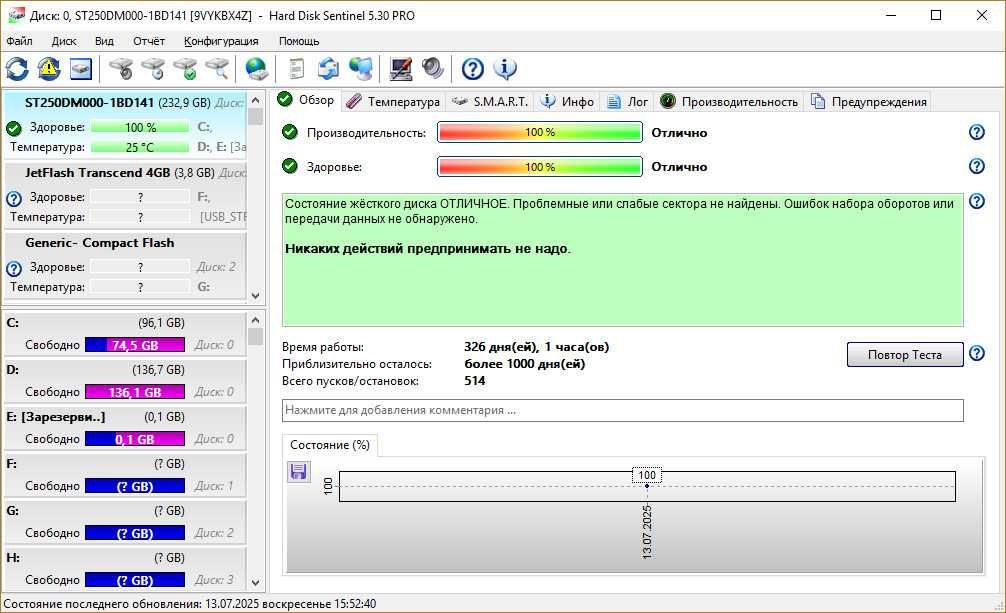Viewport: 1006px width, 613px height.
Task: Click the status bar last update text
Action: (190, 604)
